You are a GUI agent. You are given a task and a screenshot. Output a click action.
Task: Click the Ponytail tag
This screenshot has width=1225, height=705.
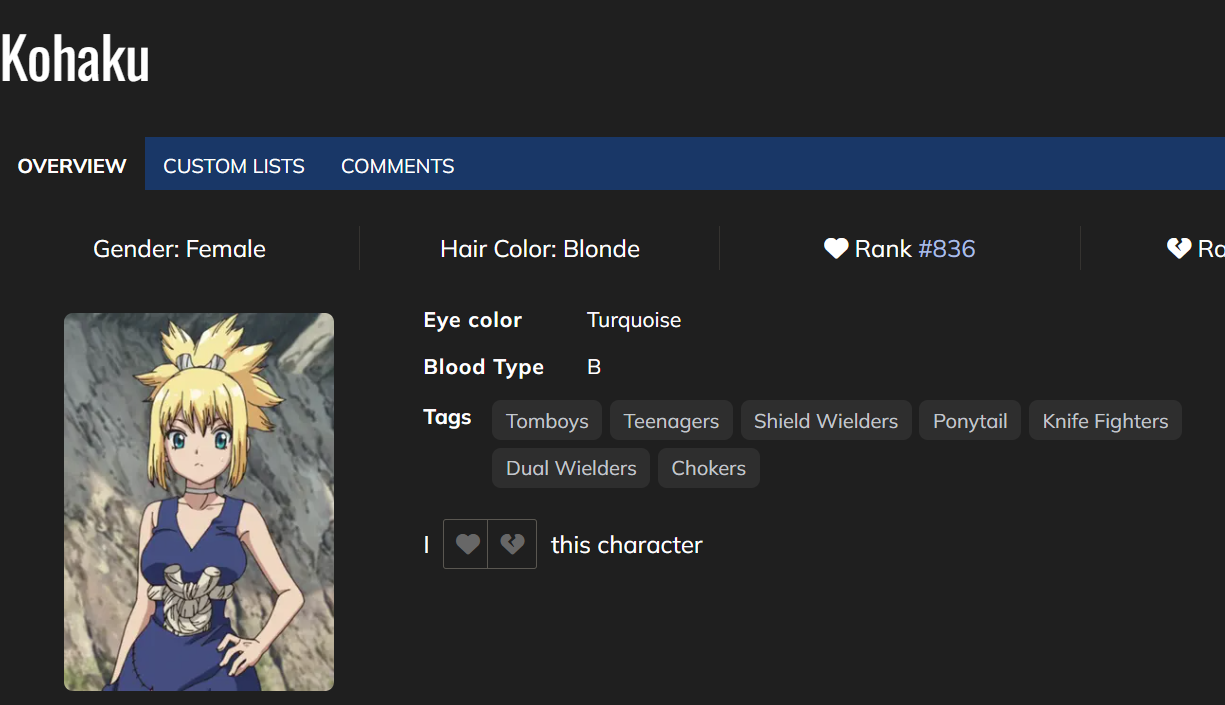[970, 421]
